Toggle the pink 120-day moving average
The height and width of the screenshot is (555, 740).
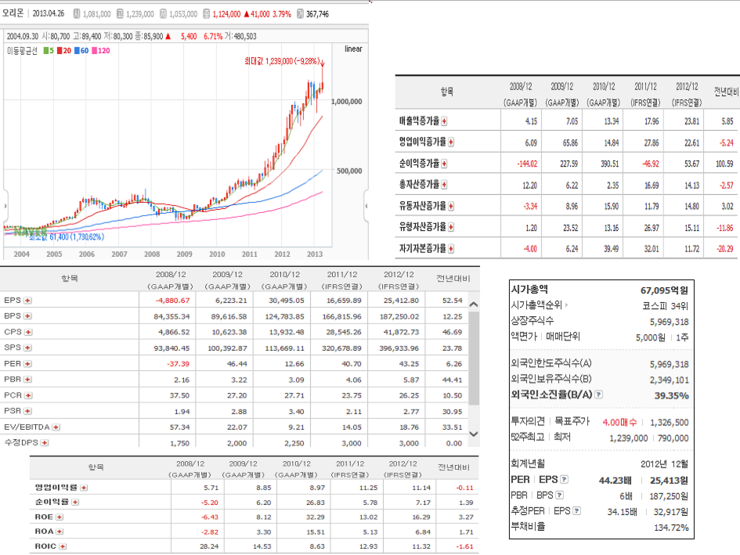(x=101, y=51)
